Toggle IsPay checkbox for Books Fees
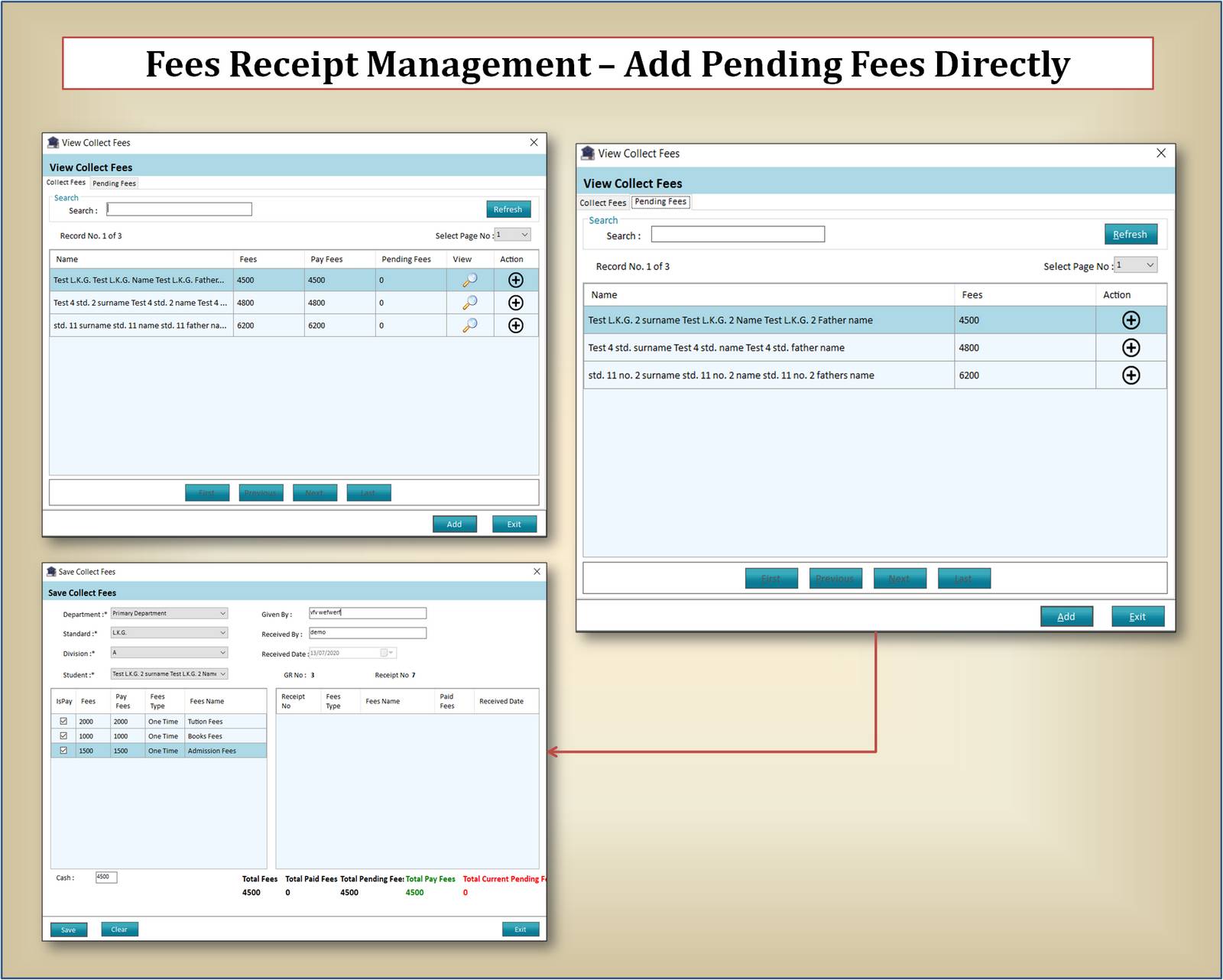This screenshot has height=980, width=1223. pos(63,735)
